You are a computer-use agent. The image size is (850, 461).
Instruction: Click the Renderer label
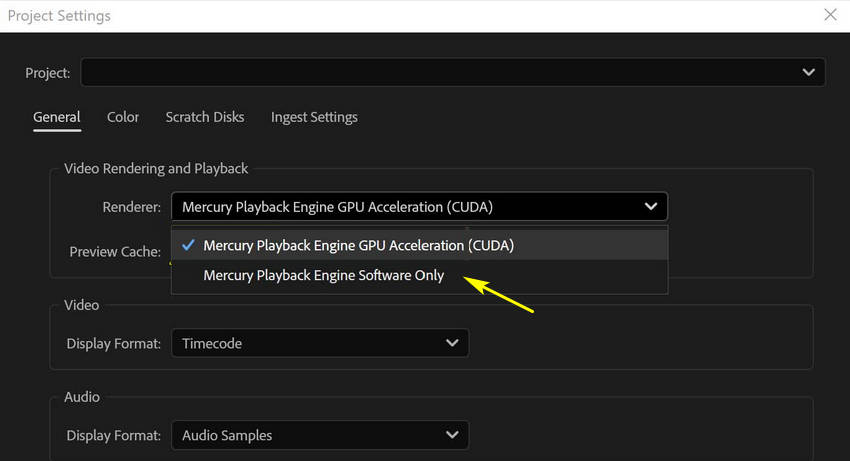click(x=132, y=207)
